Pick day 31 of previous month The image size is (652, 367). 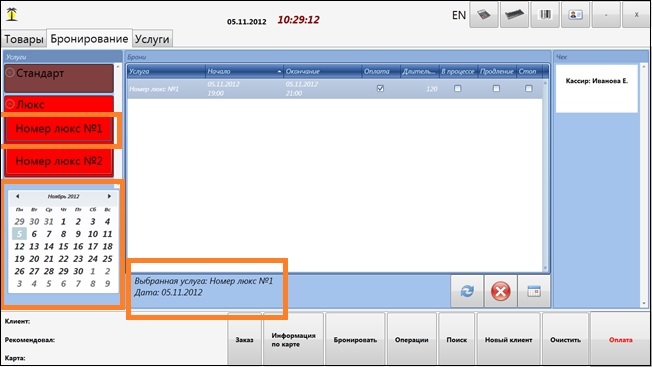(49, 222)
